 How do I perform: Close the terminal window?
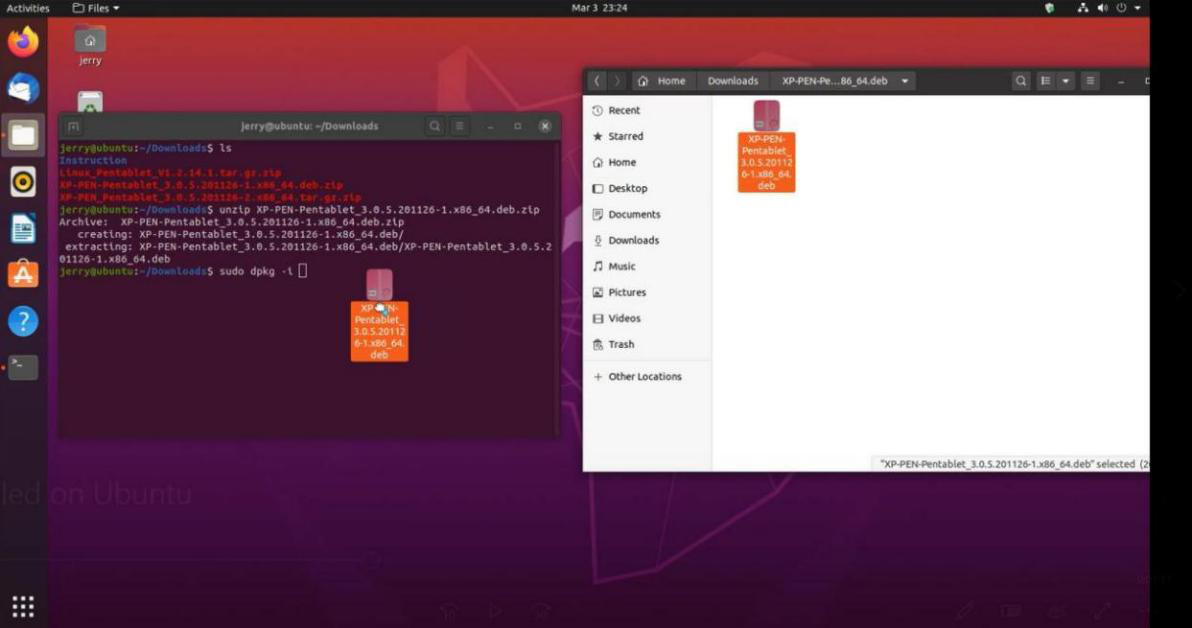pos(545,126)
